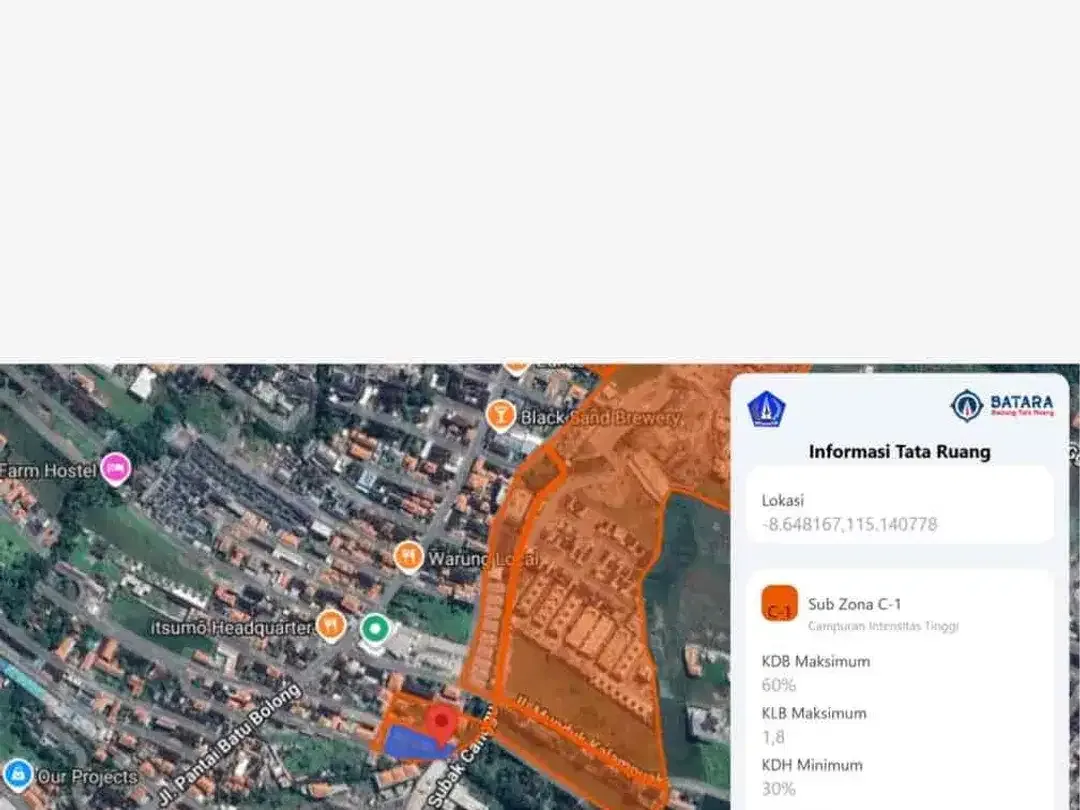Image resolution: width=1080 pixels, height=810 pixels.
Task: Click the "Sub Zona C-1" label
Action: click(854, 604)
